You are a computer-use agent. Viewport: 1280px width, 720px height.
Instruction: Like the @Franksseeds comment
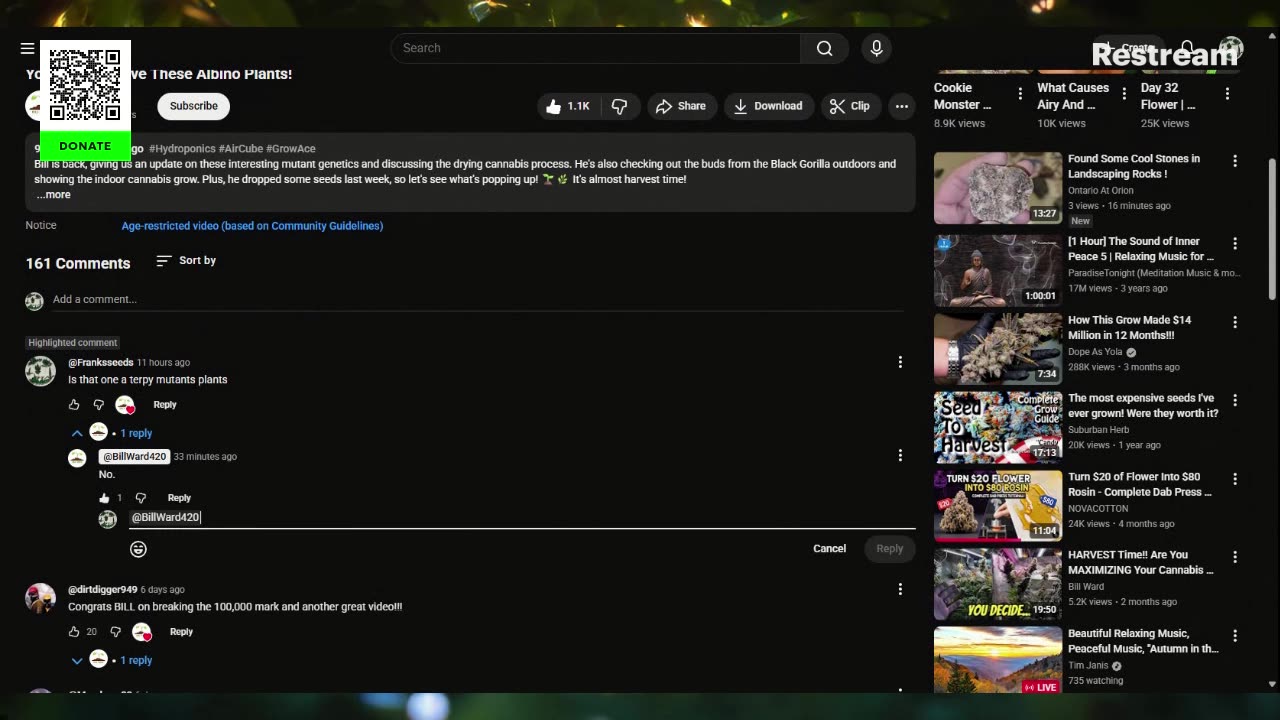coord(74,405)
